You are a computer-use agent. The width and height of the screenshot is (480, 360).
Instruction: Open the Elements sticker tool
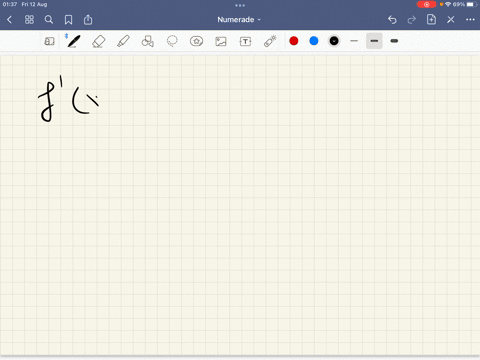pyautogui.click(x=196, y=41)
